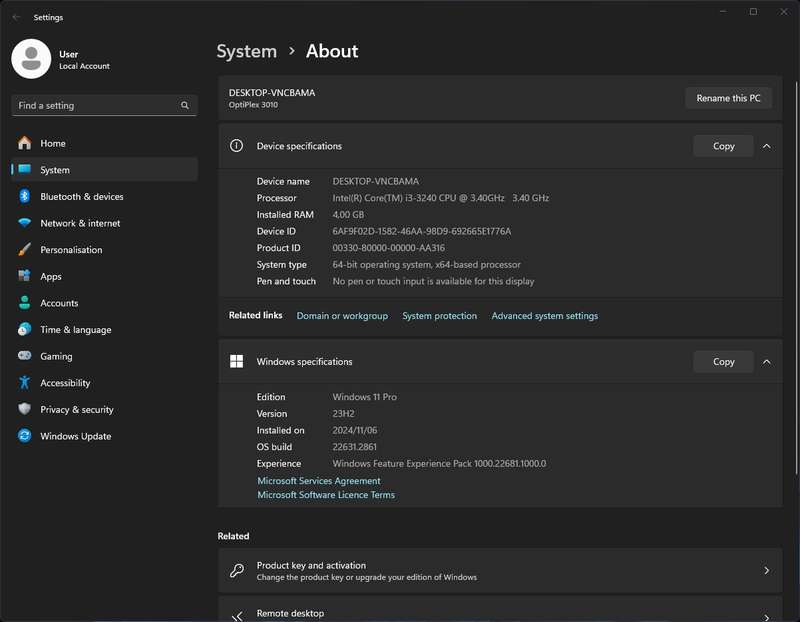Open Product key and activation chevron
Image resolution: width=800 pixels, height=622 pixels.
click(766, 570)
